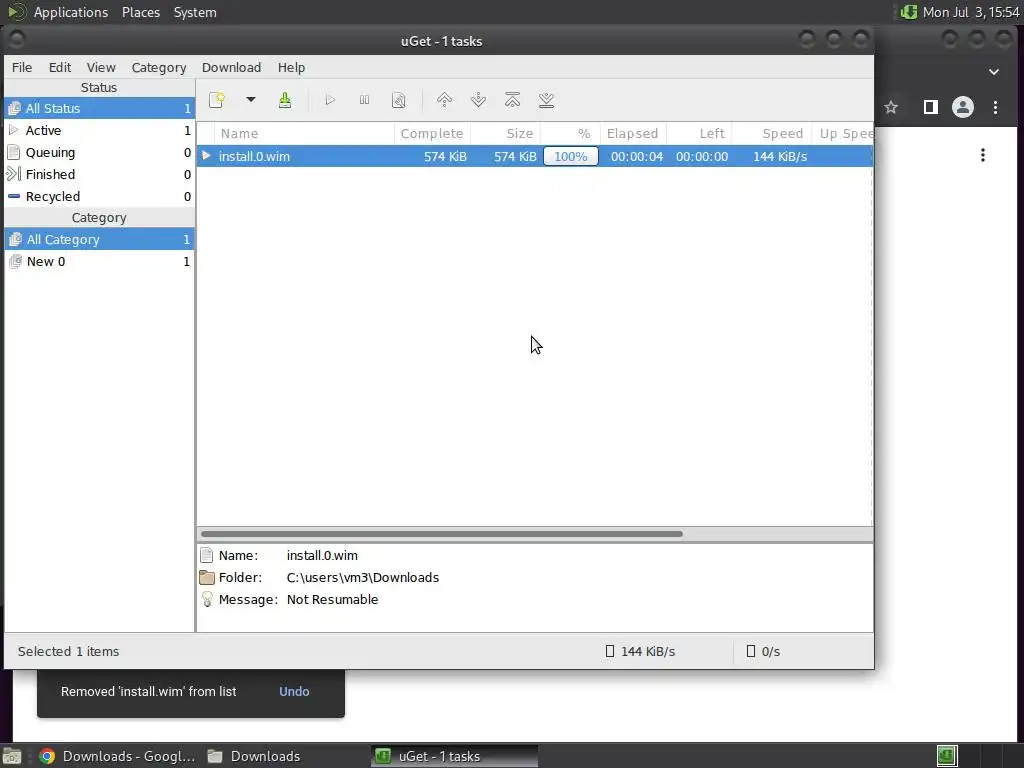This screenshot has height=768, width=1024.
Task: Click the Pause toolbar icon
Action: point(364,100)
